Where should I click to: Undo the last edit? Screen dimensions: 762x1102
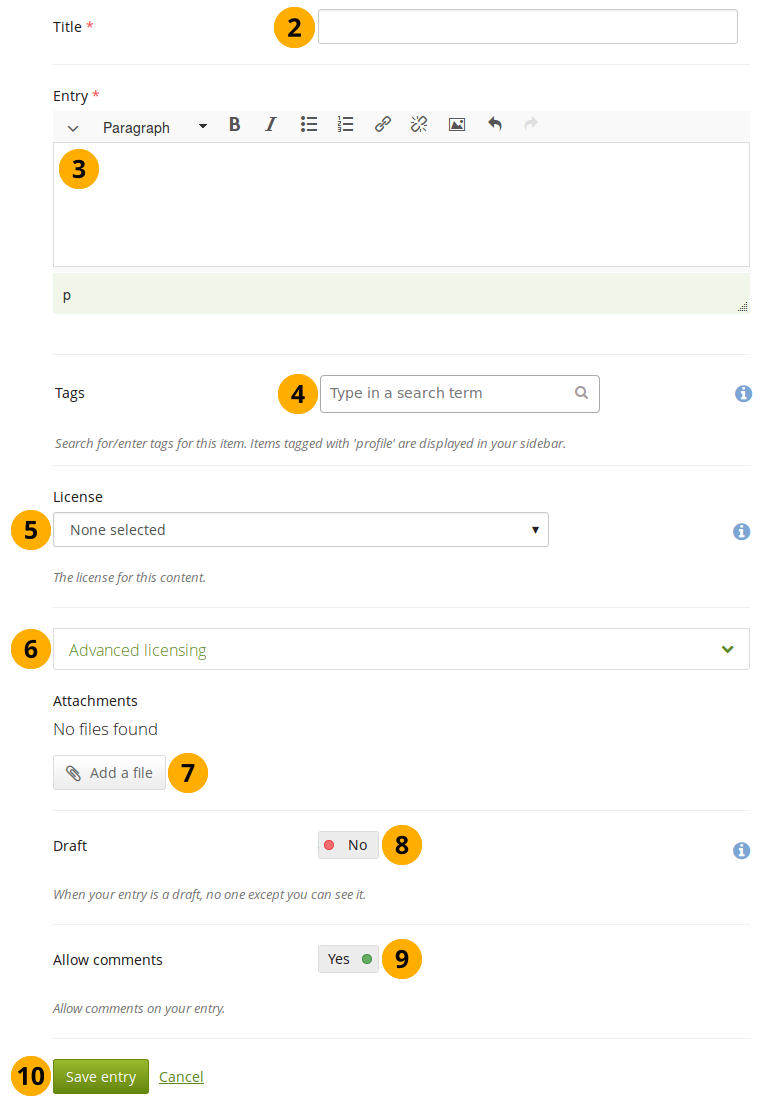494,125
